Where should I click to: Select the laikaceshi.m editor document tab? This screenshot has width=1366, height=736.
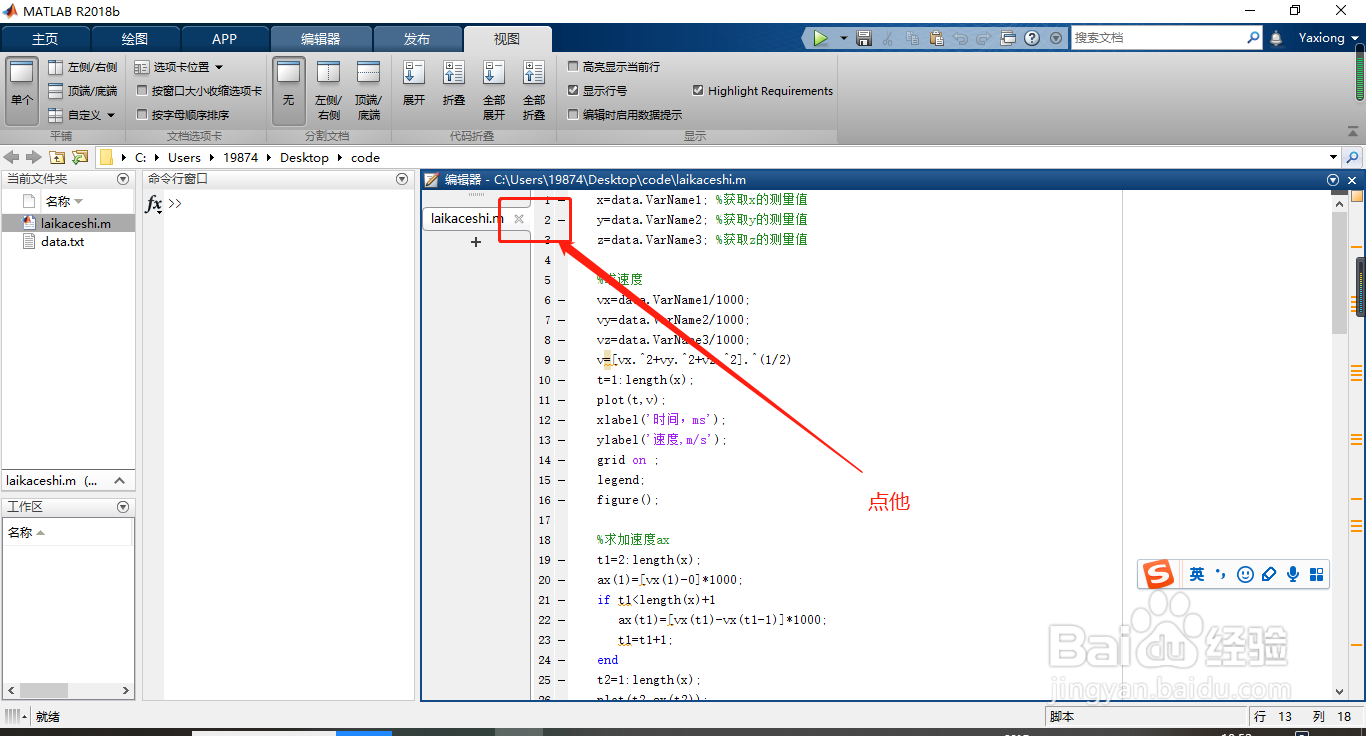point(467,218)
